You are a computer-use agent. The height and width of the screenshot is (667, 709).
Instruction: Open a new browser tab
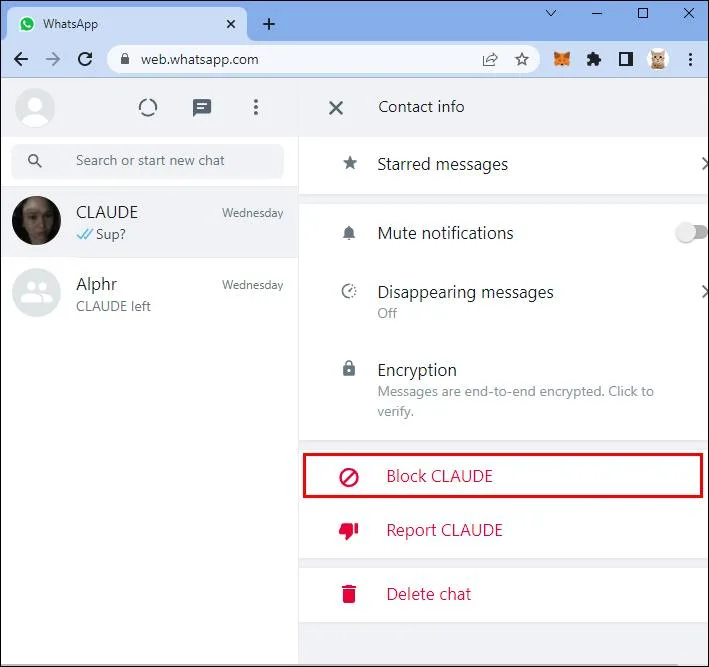(269, 24)
